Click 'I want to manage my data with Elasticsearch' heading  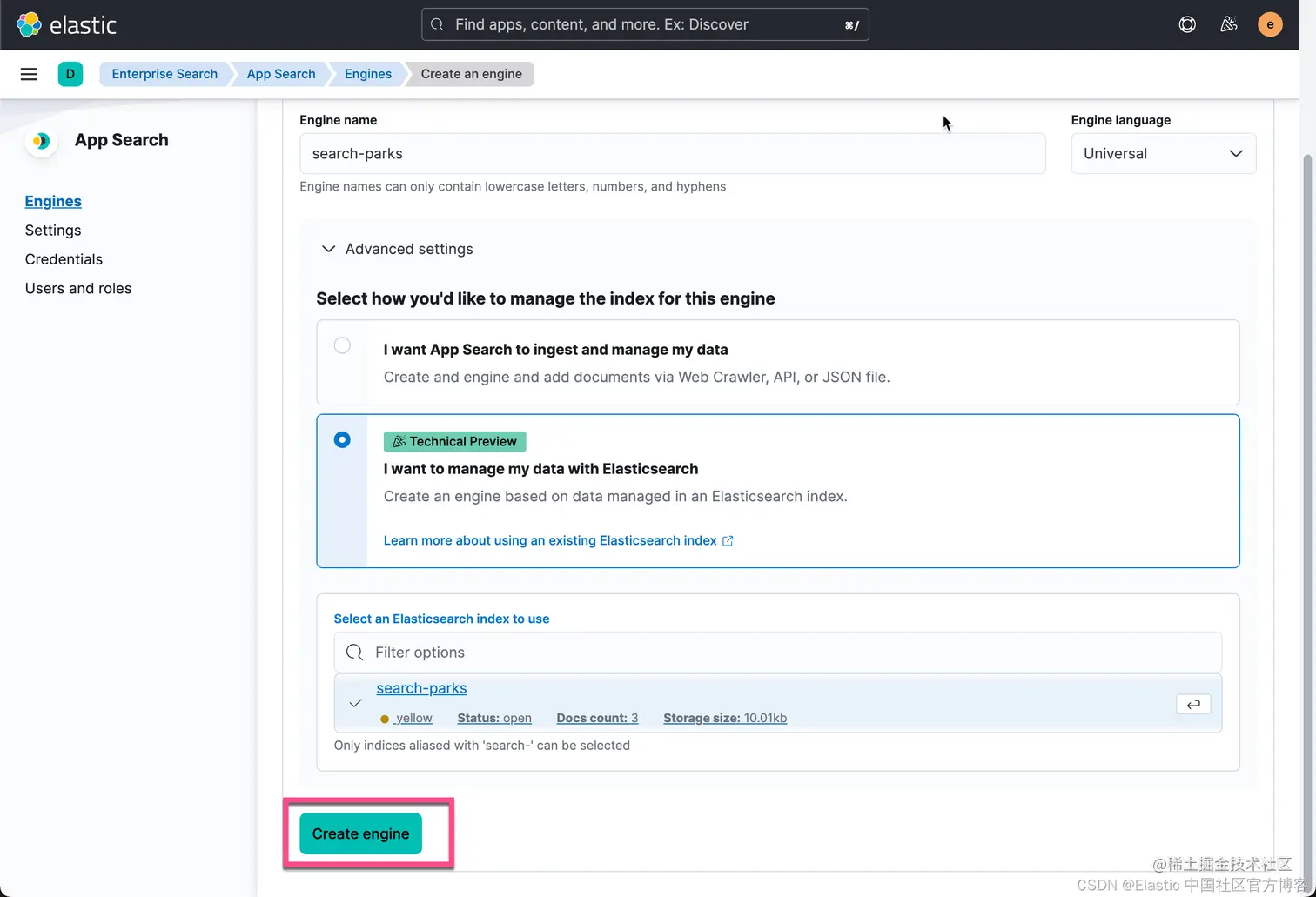540,469
